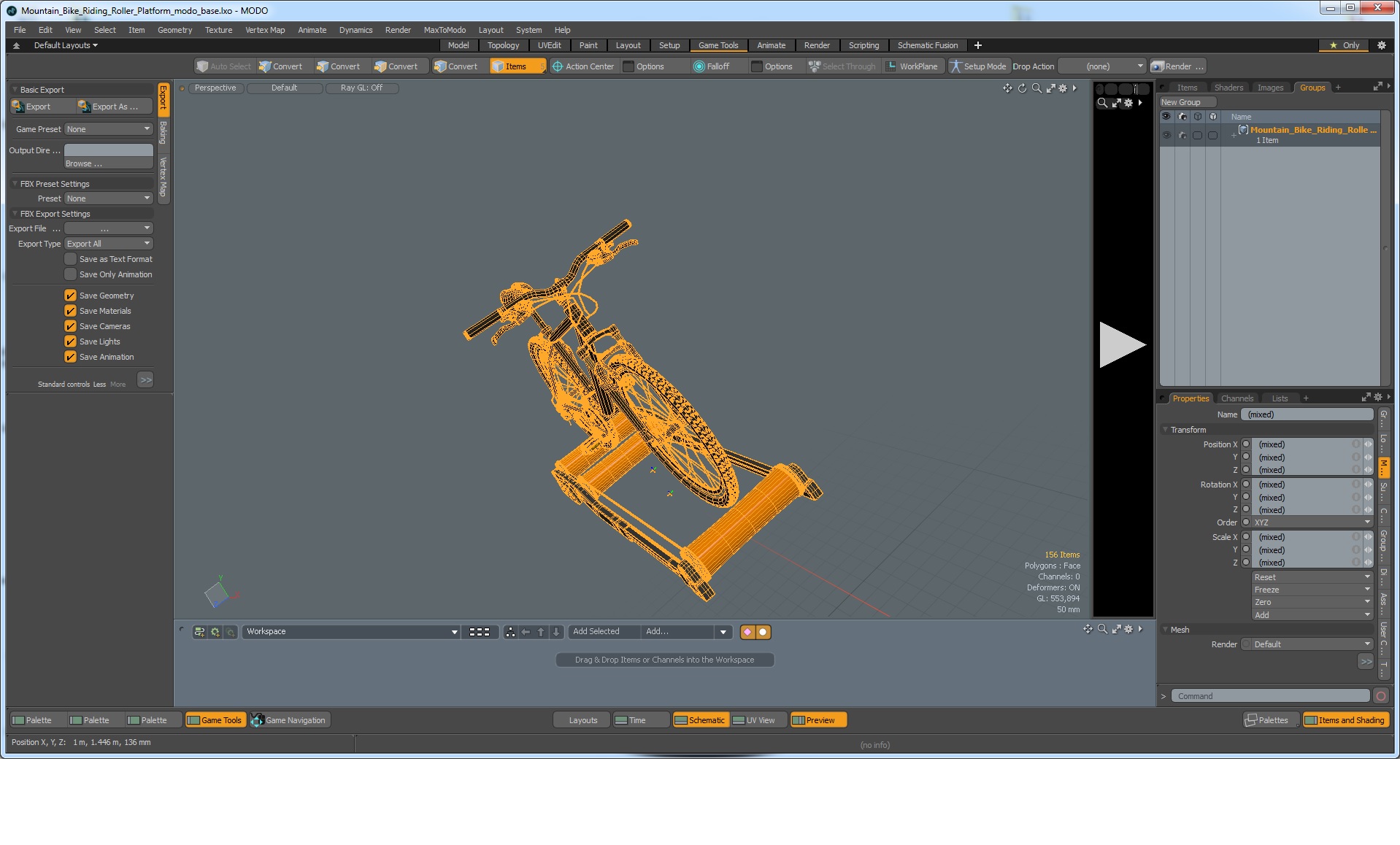Image resolution: width=1400 pixels, height=845 pixels.
Task: Expand the Groups panel with the maximize icon
Action: pyautogui.click(x=1377, y=87)
